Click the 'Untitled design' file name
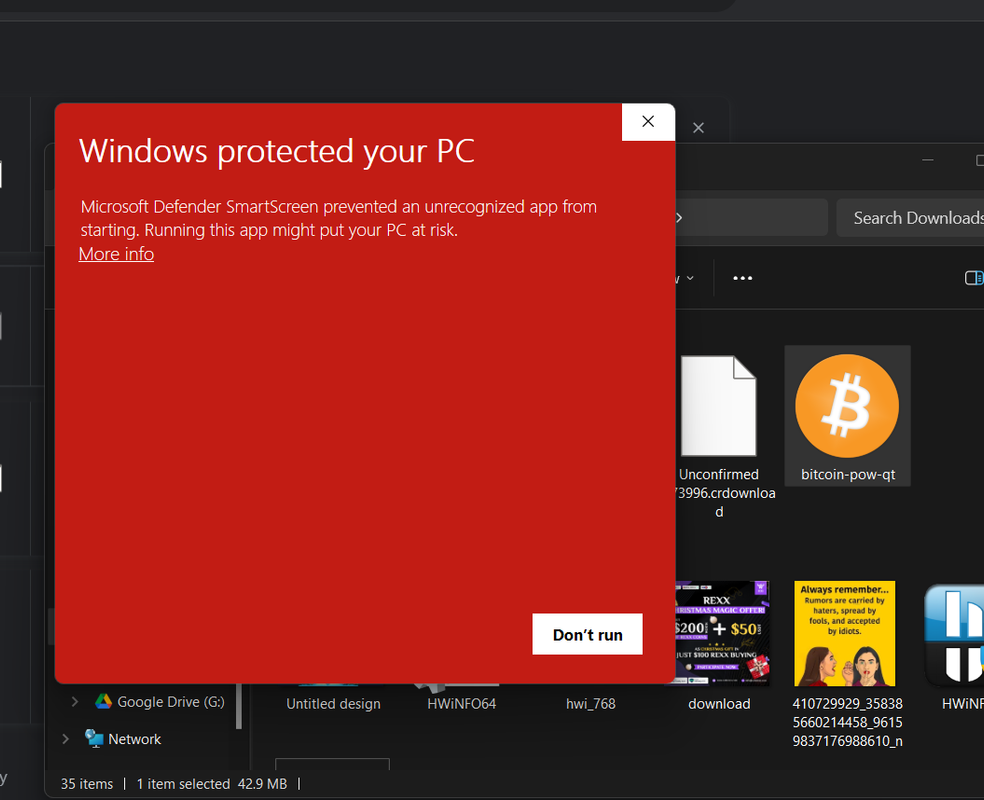Screen dimensions: 984x800 pyautogui.click(x=333, y=704)
